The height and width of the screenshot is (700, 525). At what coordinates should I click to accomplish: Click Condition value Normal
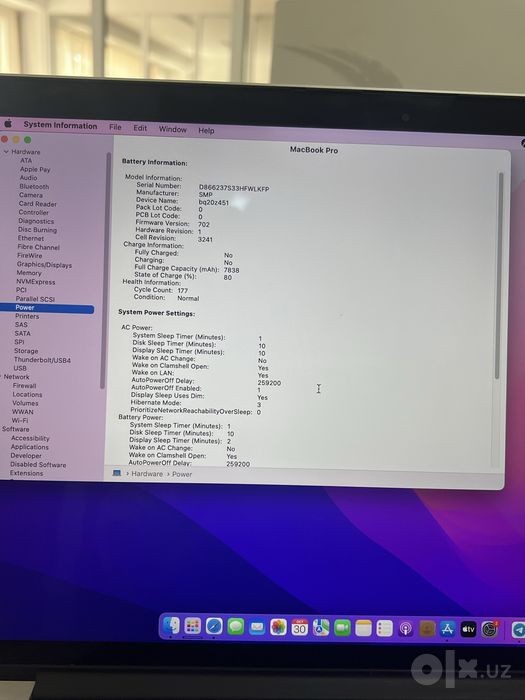[x=188, y=298]
